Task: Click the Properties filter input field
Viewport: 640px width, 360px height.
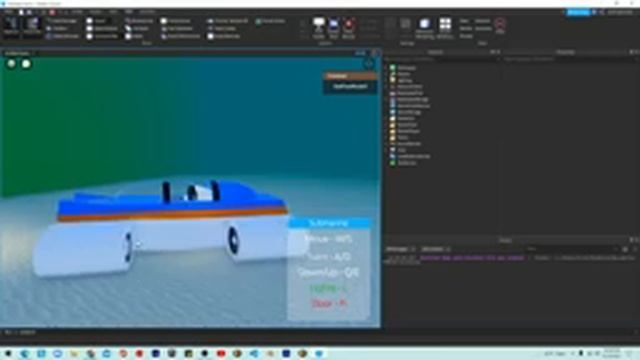Action: pyautogui.click(x=570, y=59)
